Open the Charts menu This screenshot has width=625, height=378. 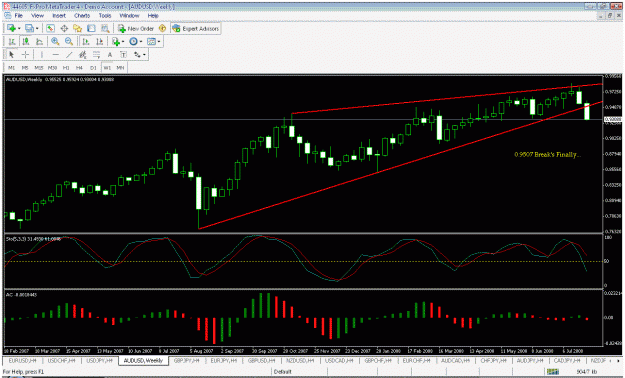(82, 16)
